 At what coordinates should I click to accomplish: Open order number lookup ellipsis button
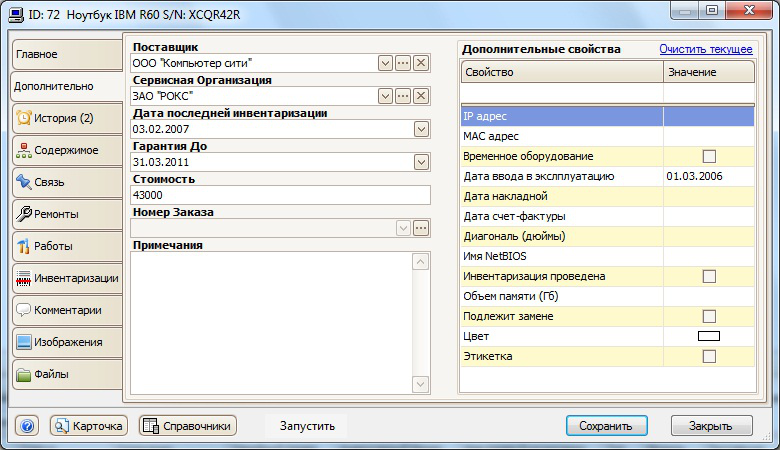[421, 228]
